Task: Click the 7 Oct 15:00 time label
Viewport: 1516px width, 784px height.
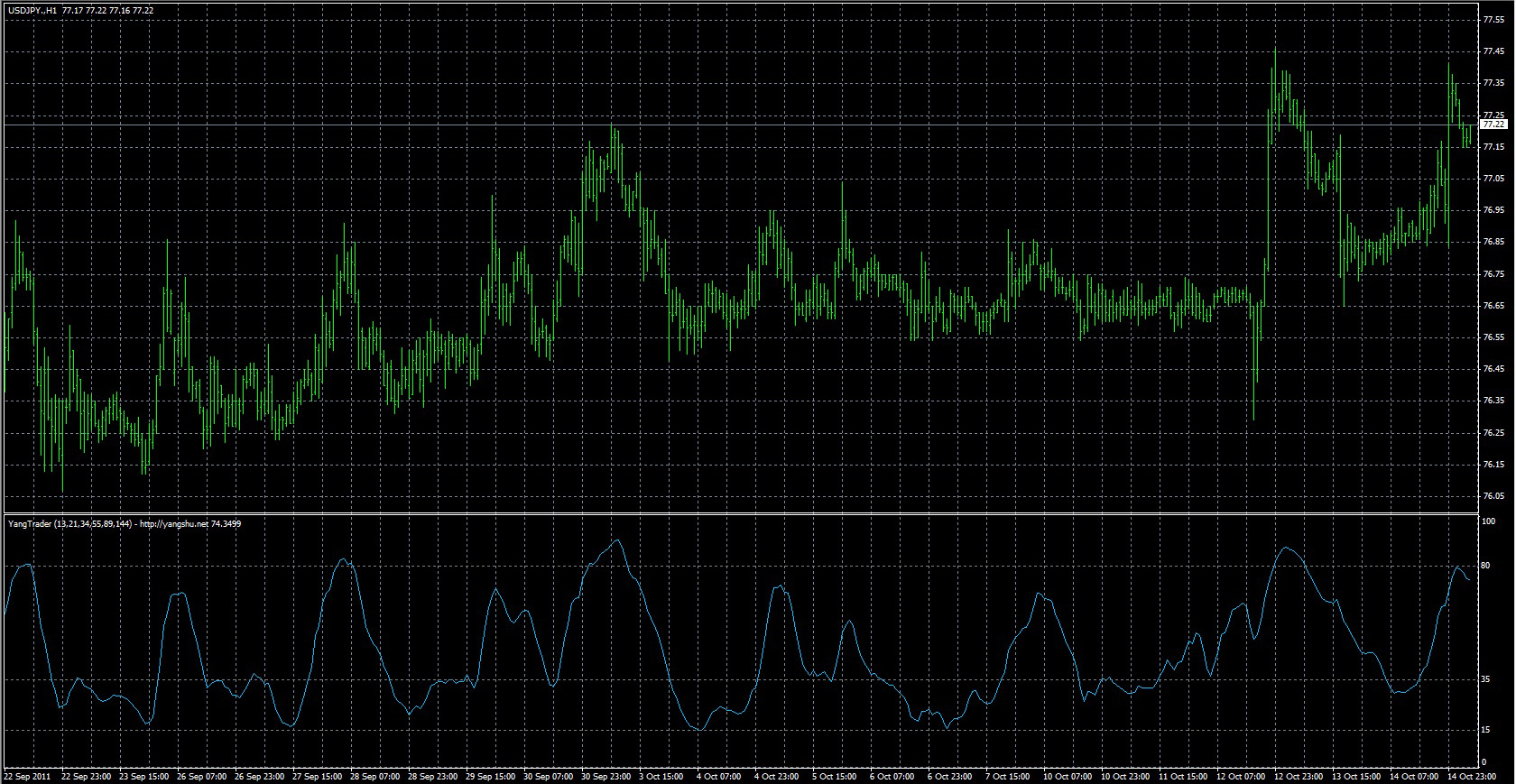Action: pyautogui.click(x=1007, y=776)
